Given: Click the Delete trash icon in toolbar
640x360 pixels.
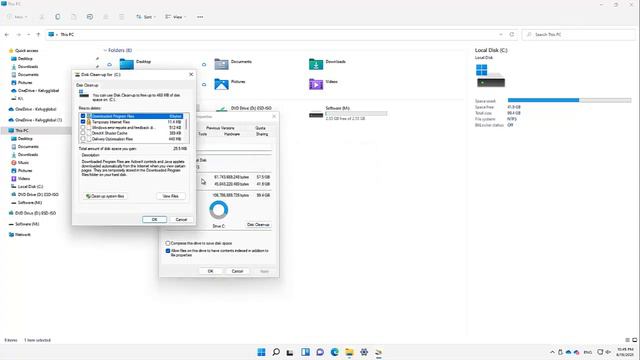Looking at the screenshot, I should point(122,17).
